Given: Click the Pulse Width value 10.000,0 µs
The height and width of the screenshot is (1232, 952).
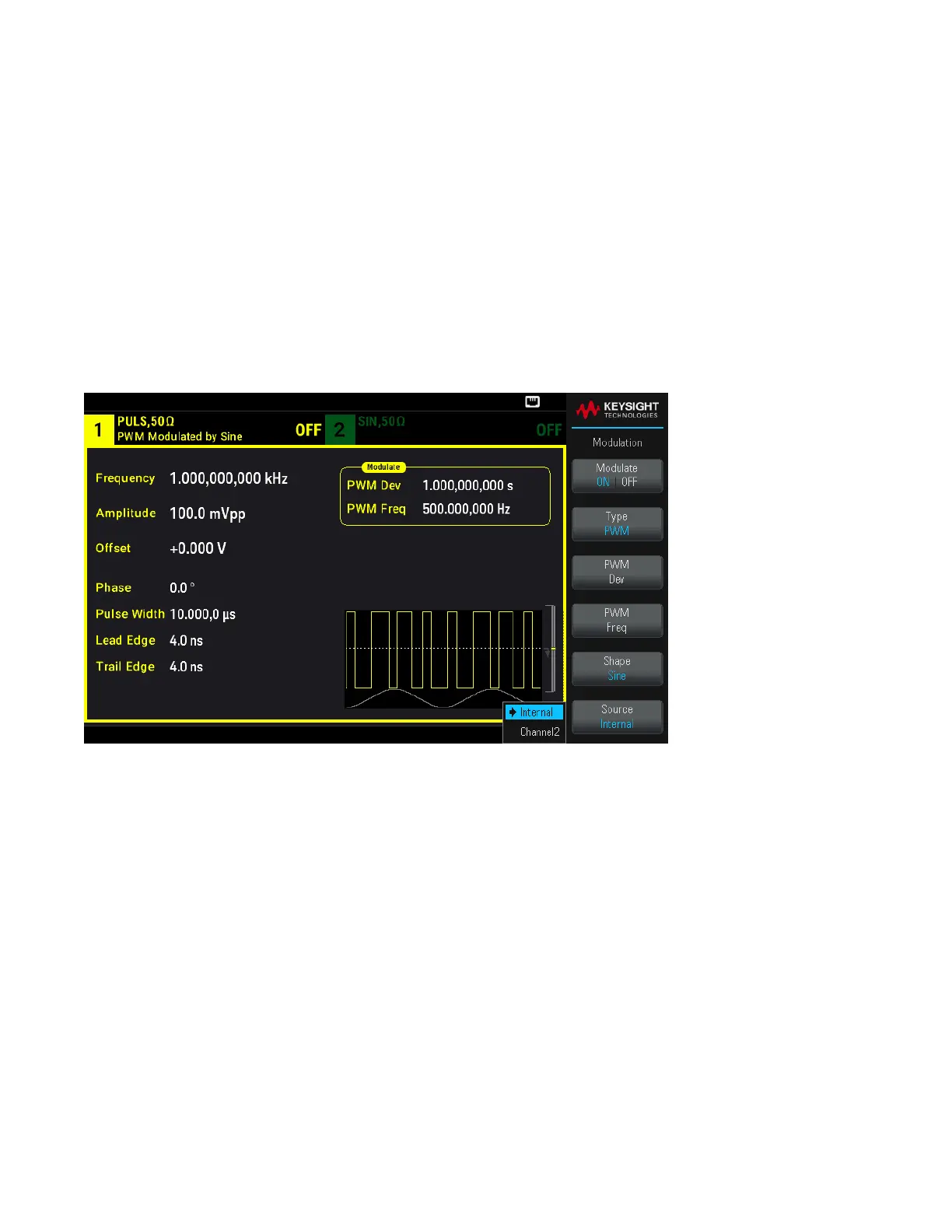Looking at the screenshot, I should tap(203, 614).
